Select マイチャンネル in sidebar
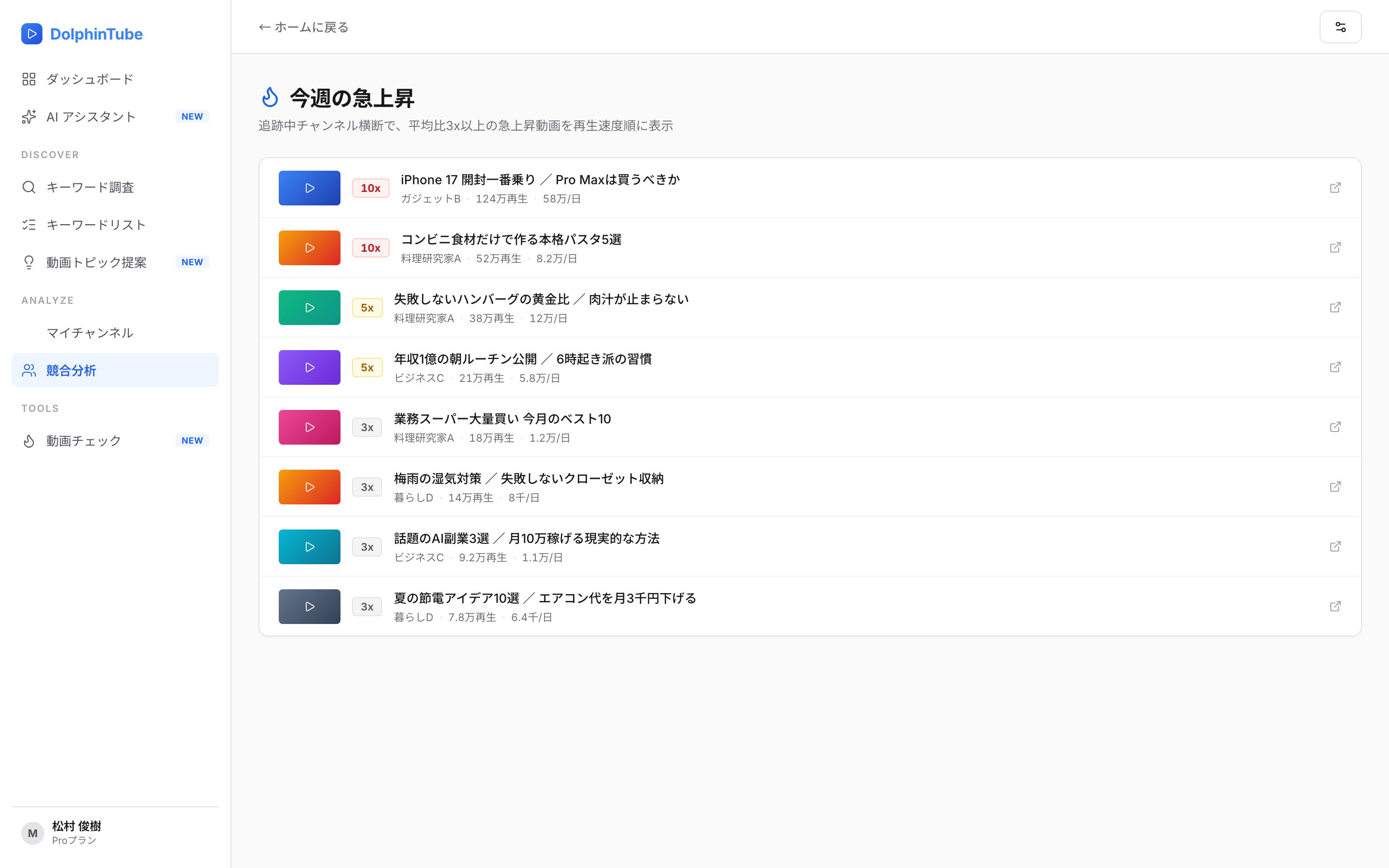The image size is (1389, 868). pos(115,333)
